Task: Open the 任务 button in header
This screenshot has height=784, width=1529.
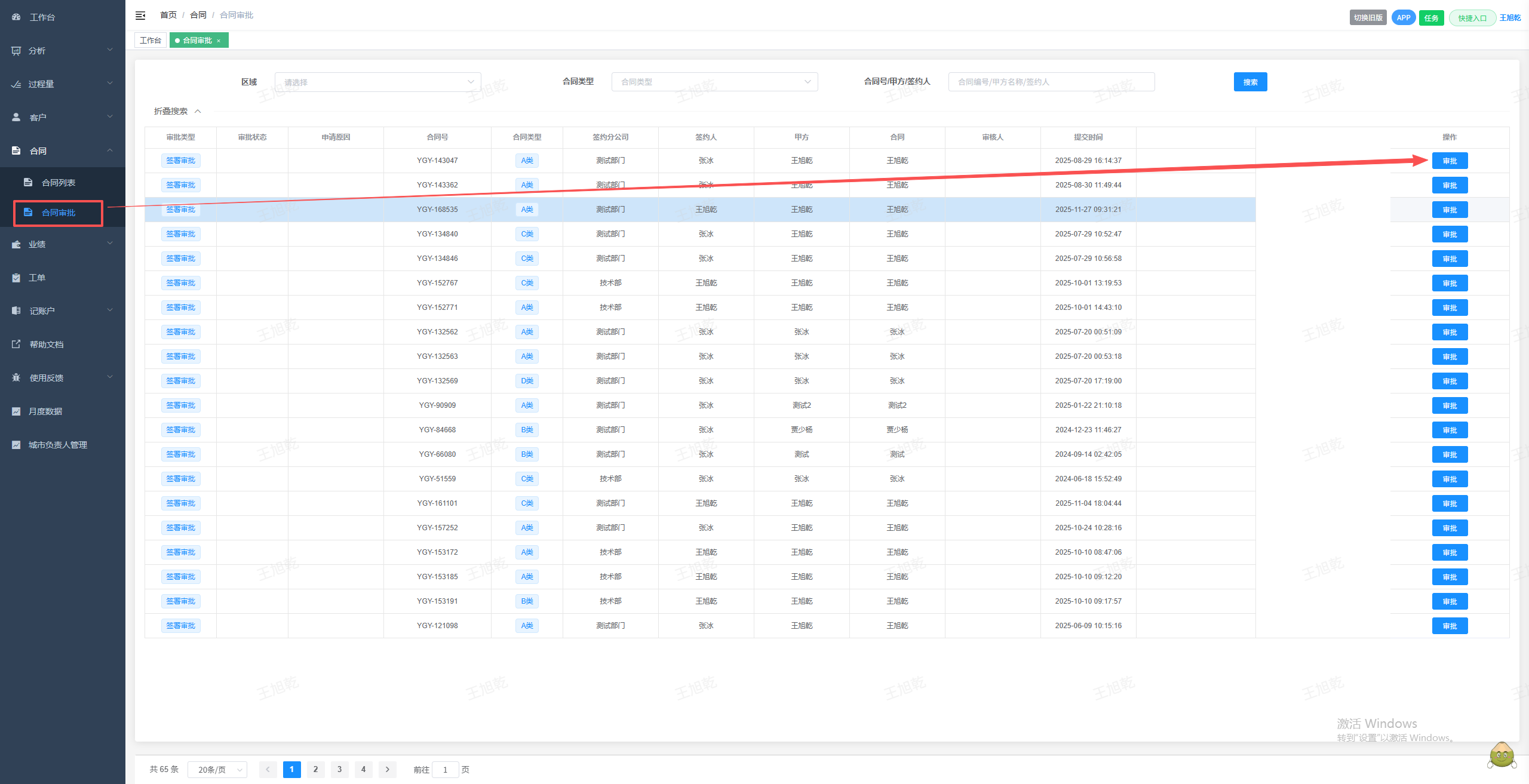Action: coord(1432,18)
